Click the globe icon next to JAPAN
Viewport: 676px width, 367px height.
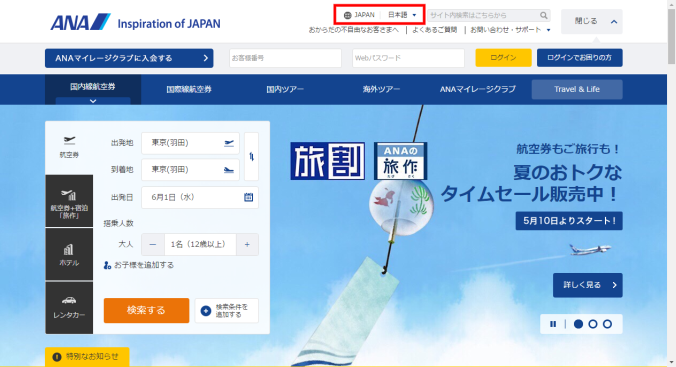point(347,15)
